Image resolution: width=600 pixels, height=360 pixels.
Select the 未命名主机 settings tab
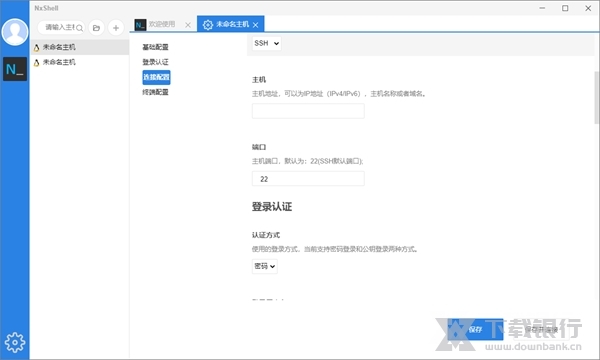[231, 24]
